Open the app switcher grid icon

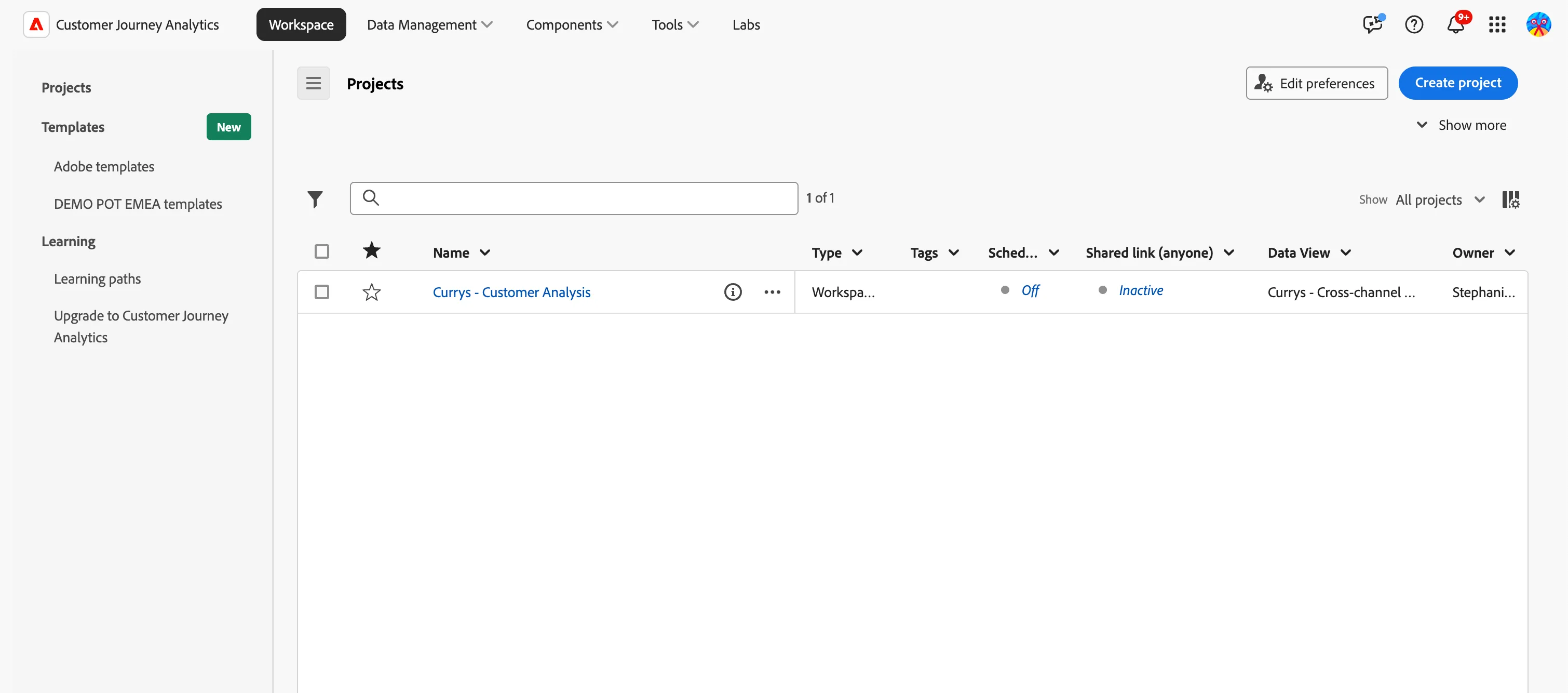pos(1497,24)
